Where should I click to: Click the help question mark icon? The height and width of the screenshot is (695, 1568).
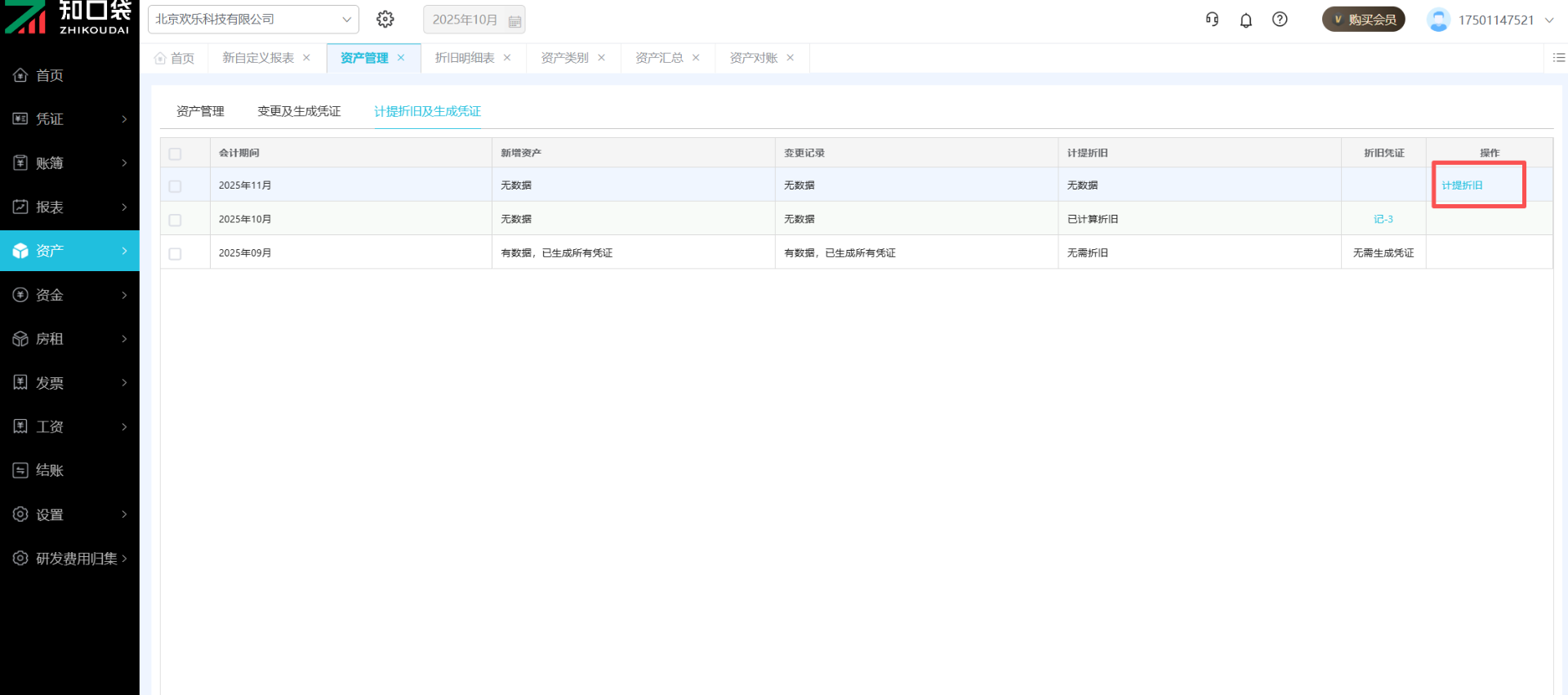click(1280, 20)
